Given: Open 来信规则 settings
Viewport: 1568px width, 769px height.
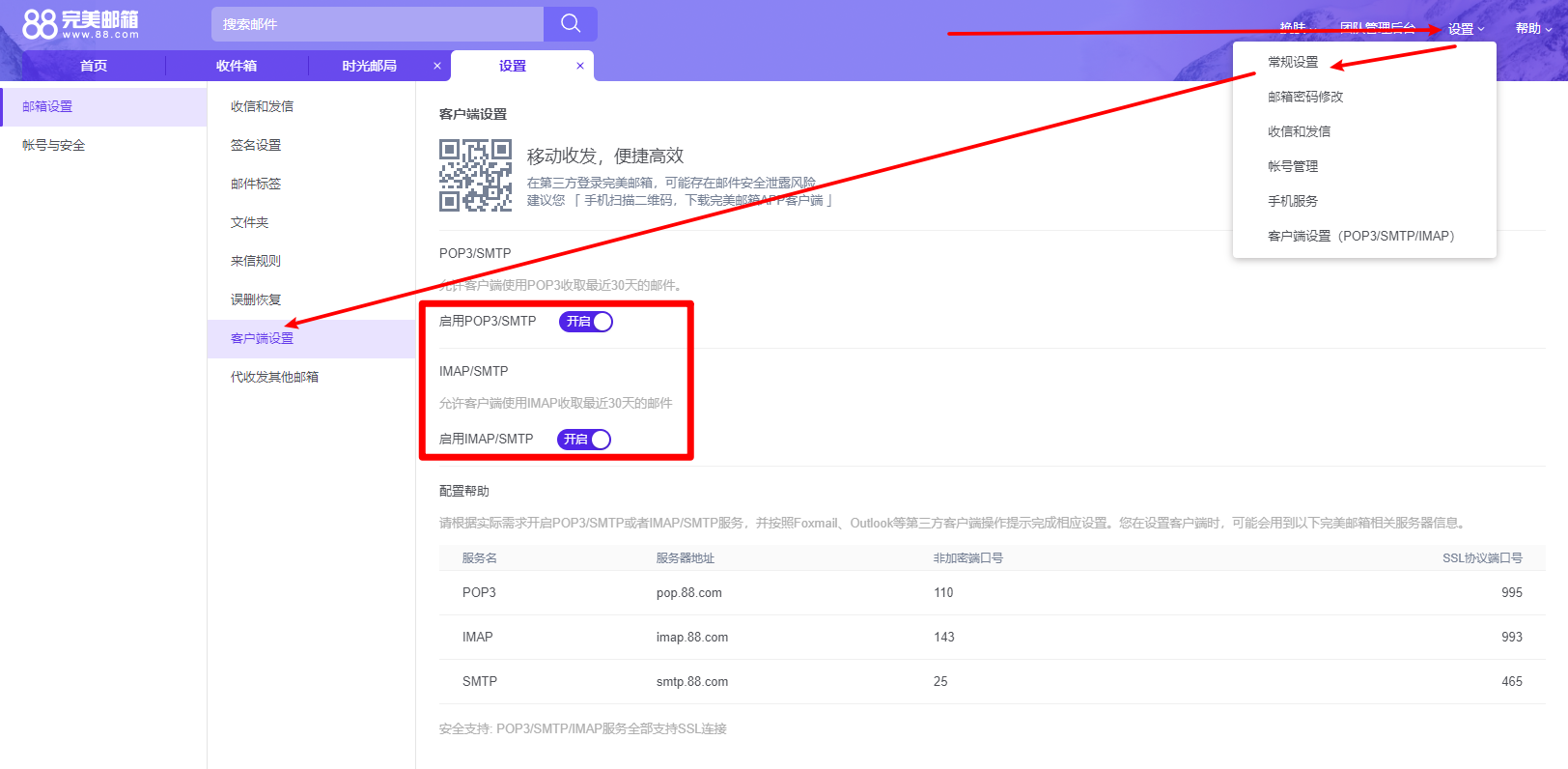Looking at the screenshot, I should (x=311, y=262).
